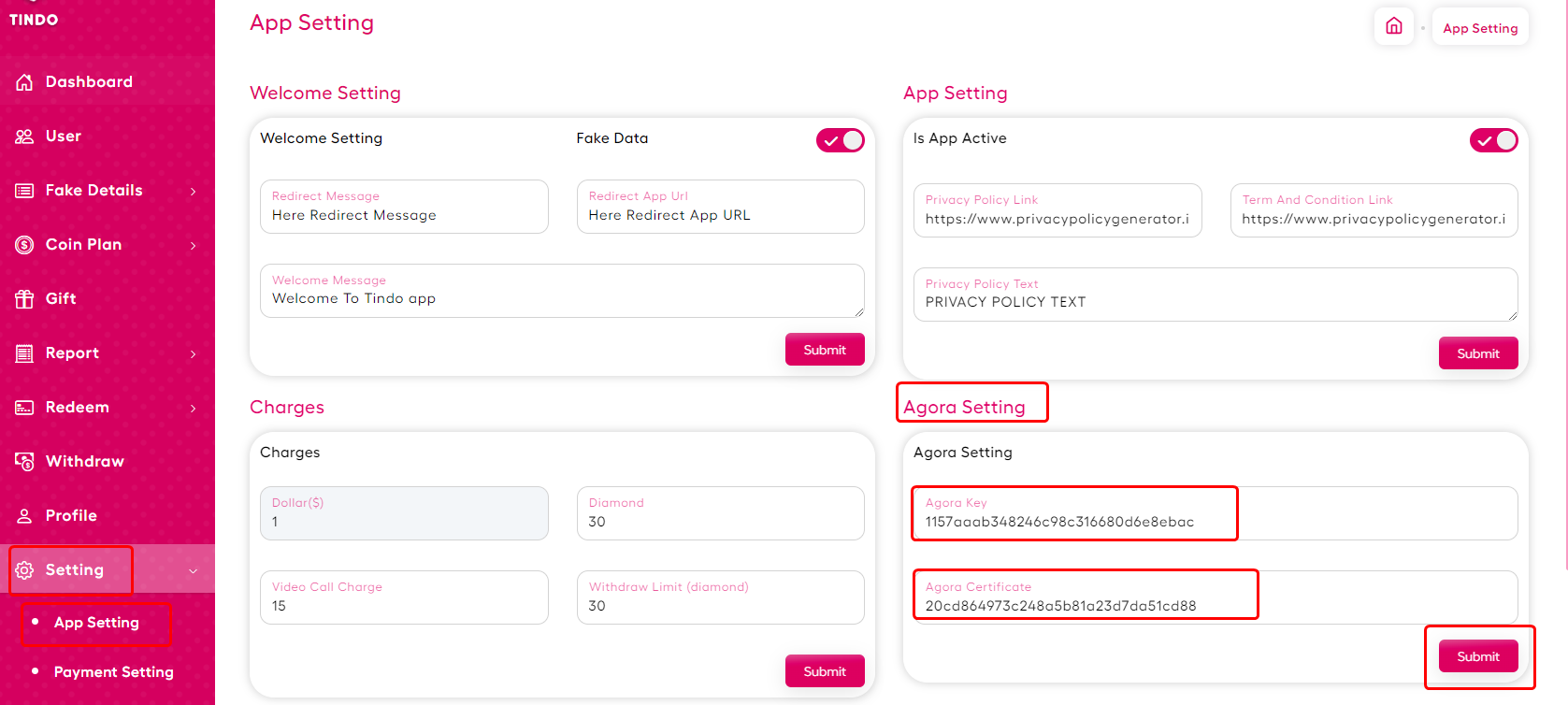Click the Gift box icon
Screen dimensions: 1568x705
click(24, 299)
